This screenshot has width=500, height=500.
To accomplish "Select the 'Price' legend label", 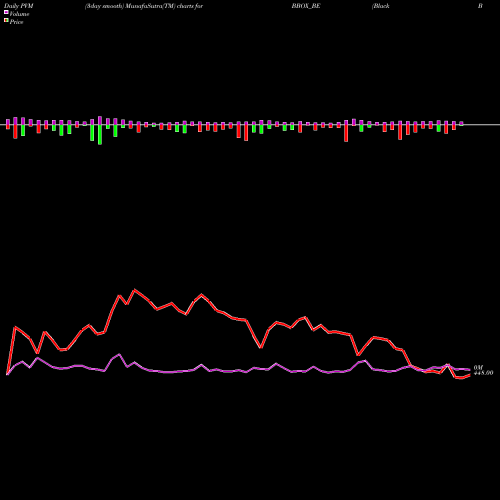I will [16, 22].
